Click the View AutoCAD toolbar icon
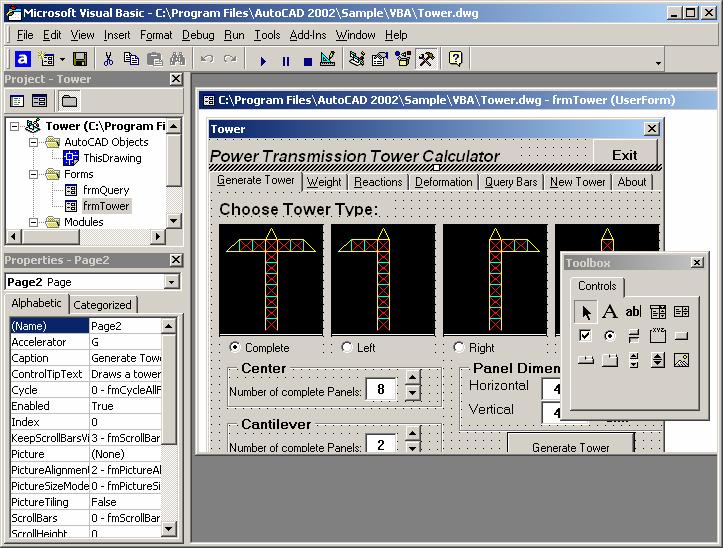This screenshot has width=723, height=548. click(22, 60)
